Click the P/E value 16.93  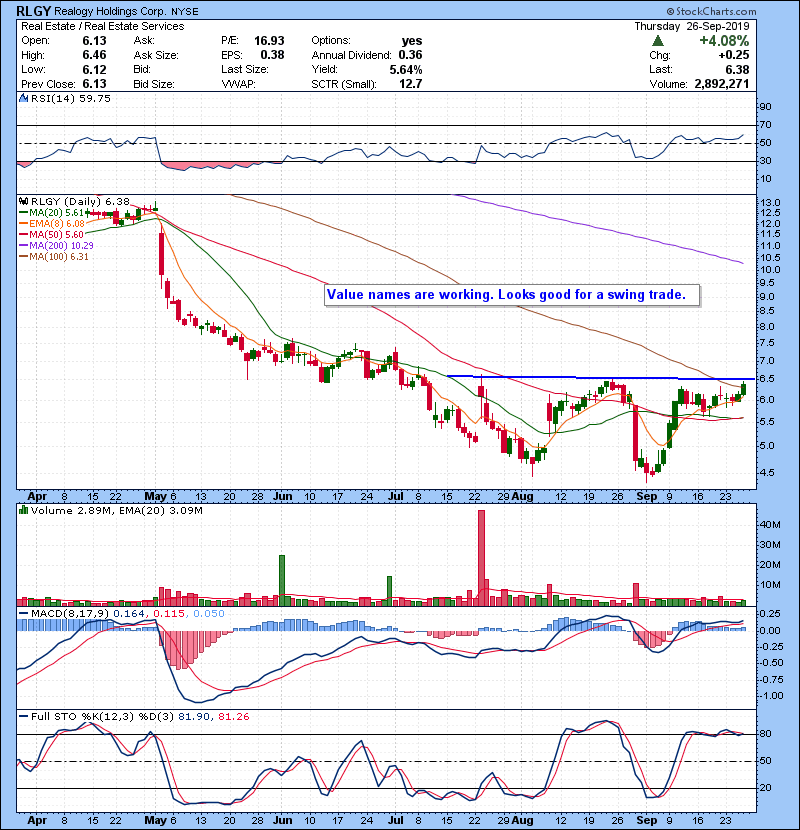coord(269,41)
